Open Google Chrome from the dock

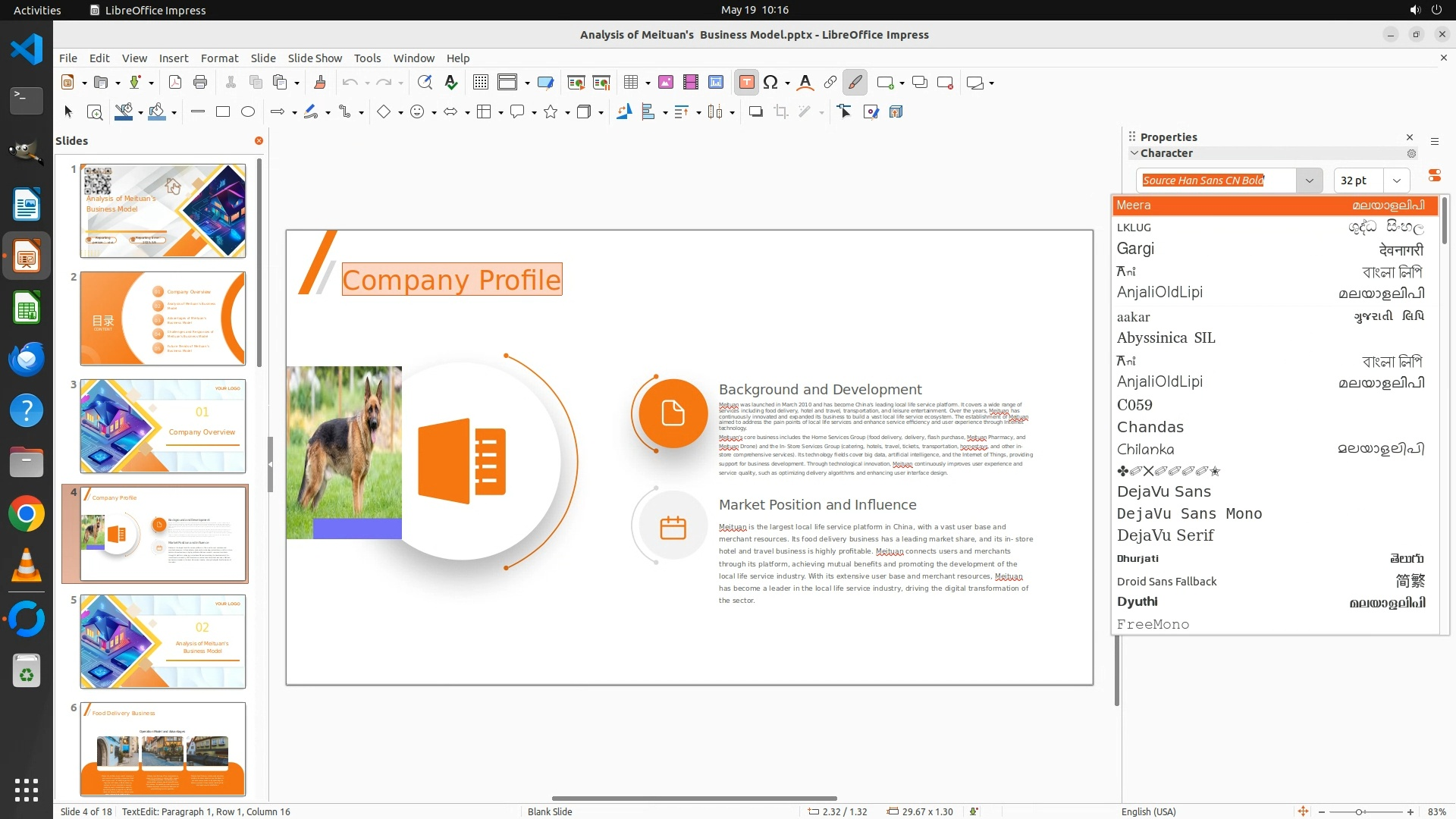click(27, 514)
